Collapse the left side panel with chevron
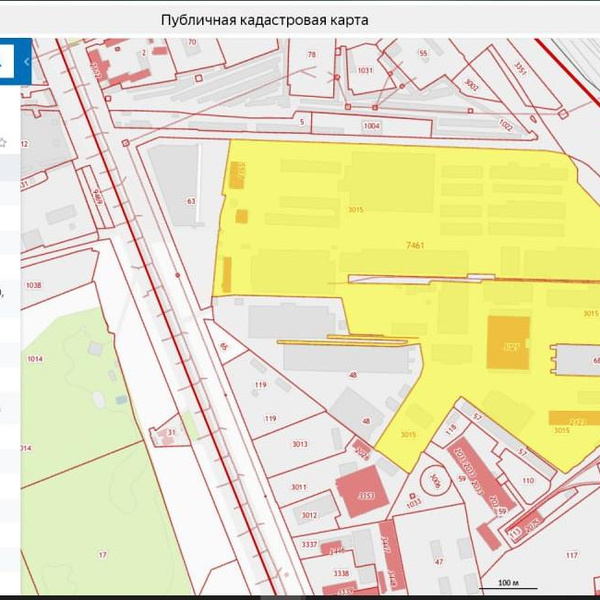This screenshot has height=600, width=600. pyautogui.click(x=26, y=62)
